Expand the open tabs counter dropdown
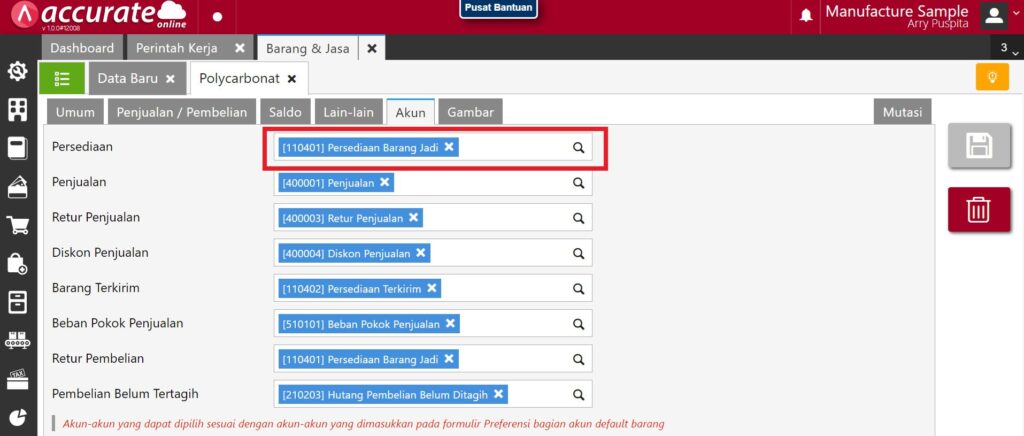The image size is (1024, 436). coord(1008,48)
